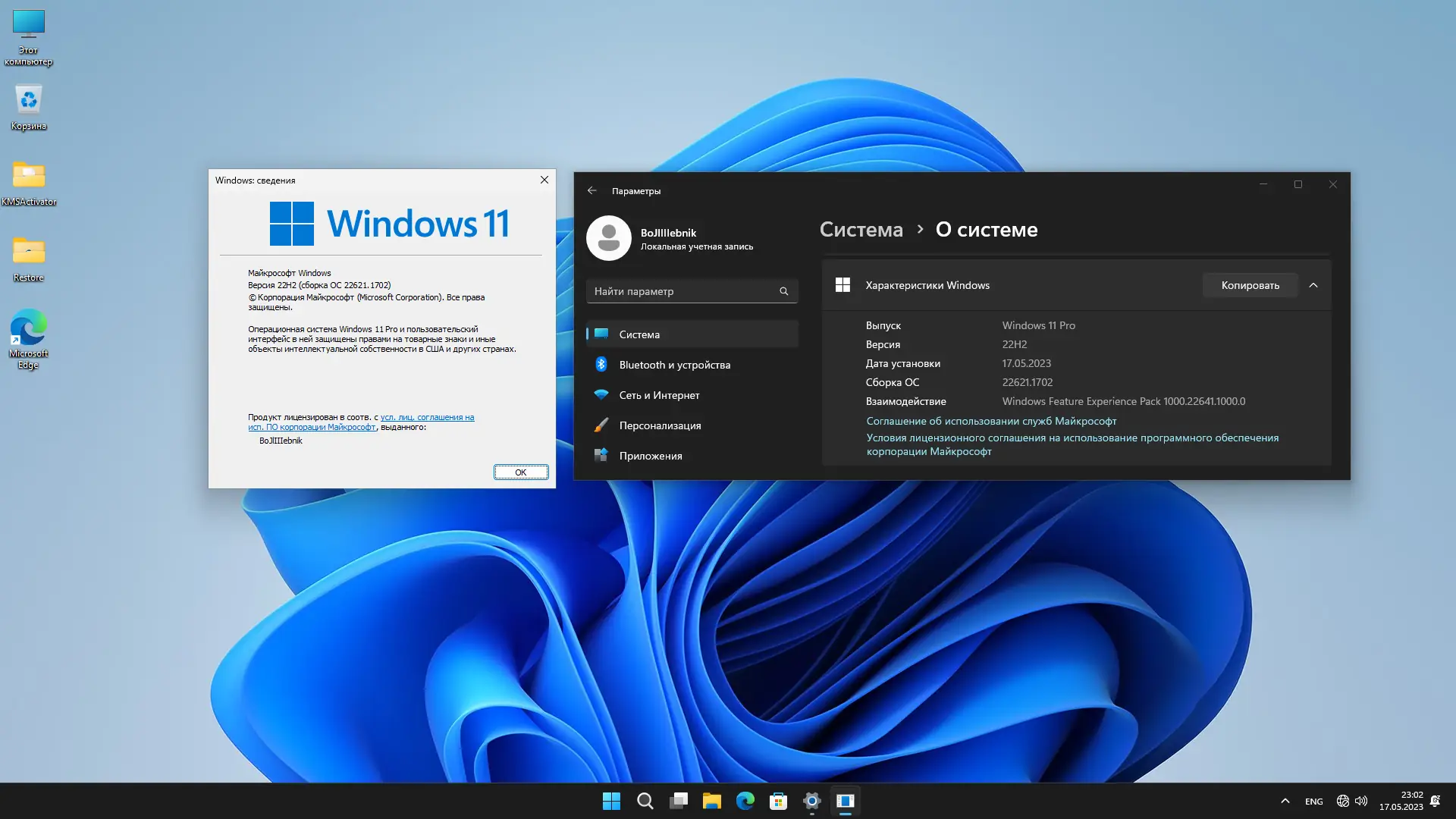This screenshot has height=819, width=1456.
Task: Select Bluetooth and devices menu item
Action: (674, 365)
